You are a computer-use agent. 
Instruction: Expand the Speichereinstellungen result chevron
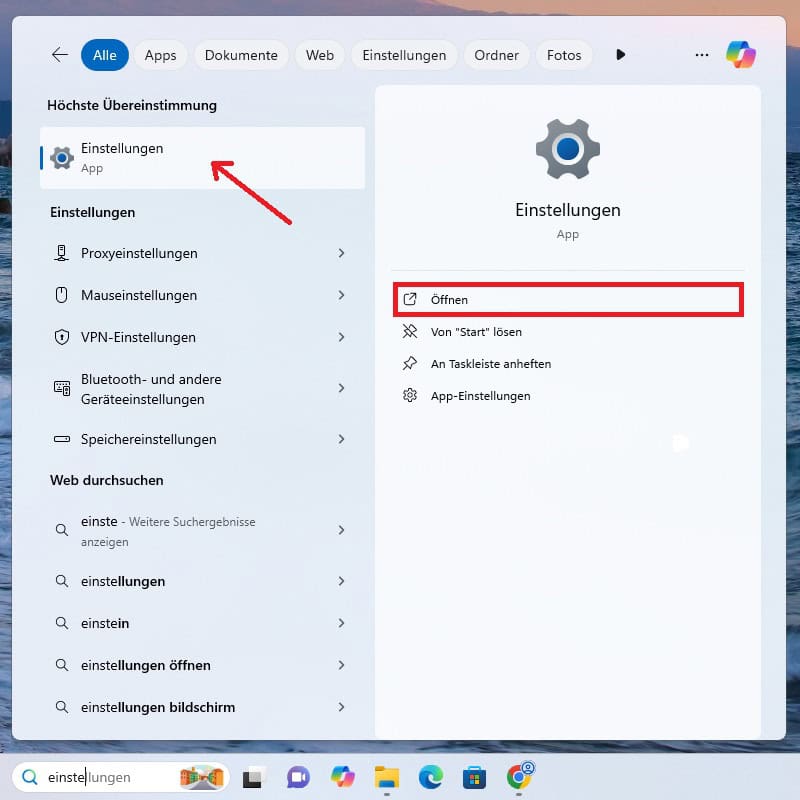point(341,439)
